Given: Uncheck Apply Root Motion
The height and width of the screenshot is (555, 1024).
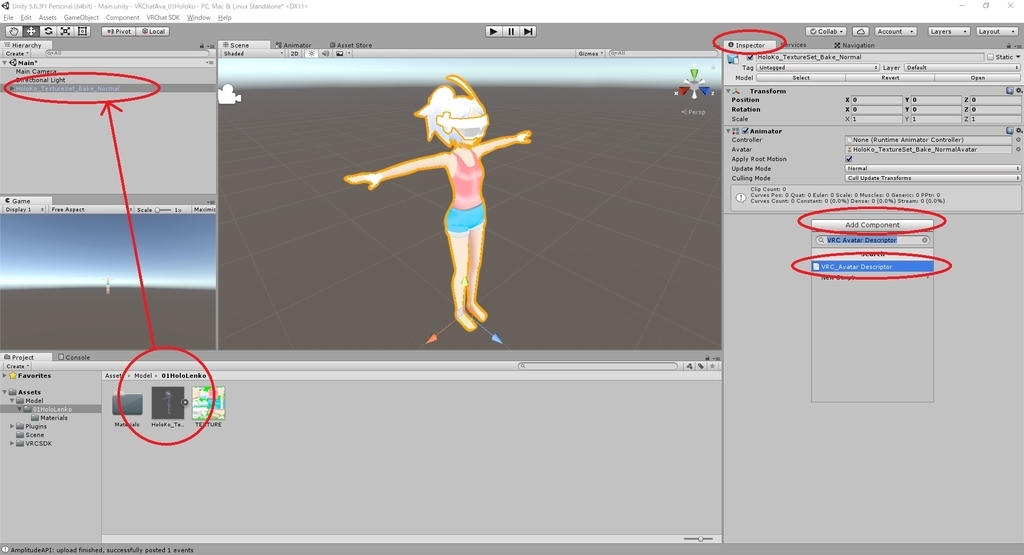Looking at the screenshot, I should click(x=849, y=159).
